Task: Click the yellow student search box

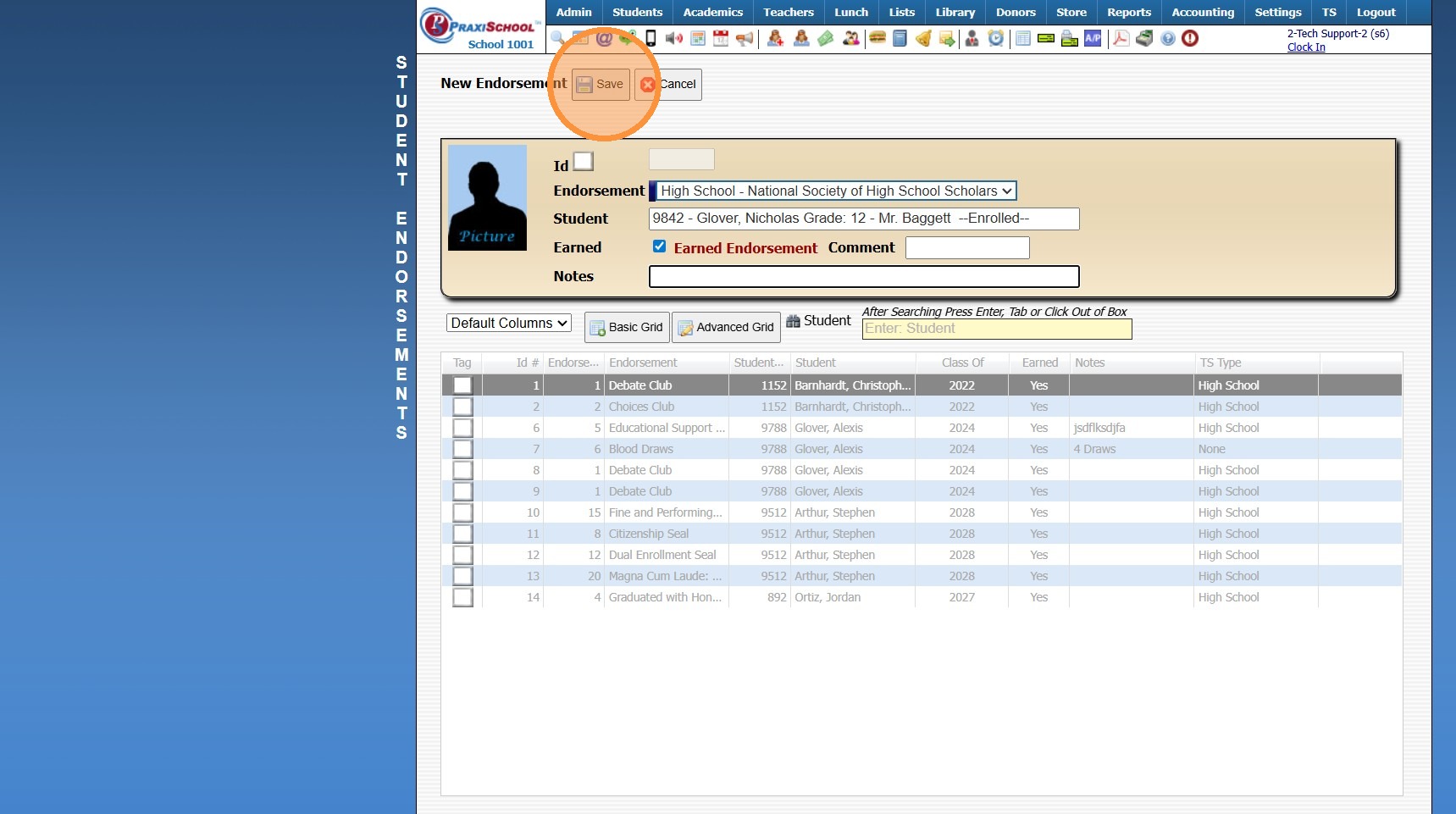Action: point(996,329)
